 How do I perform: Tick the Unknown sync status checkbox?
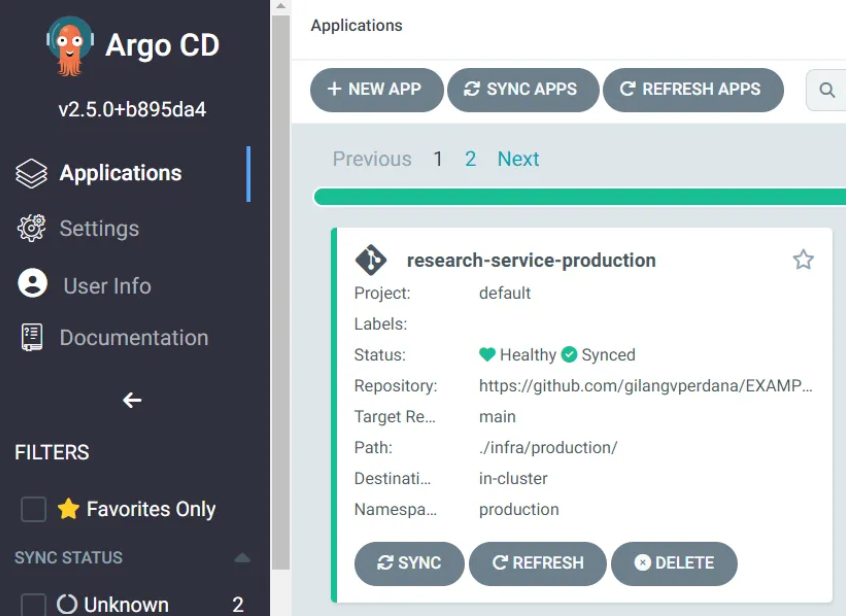point(33,605)
